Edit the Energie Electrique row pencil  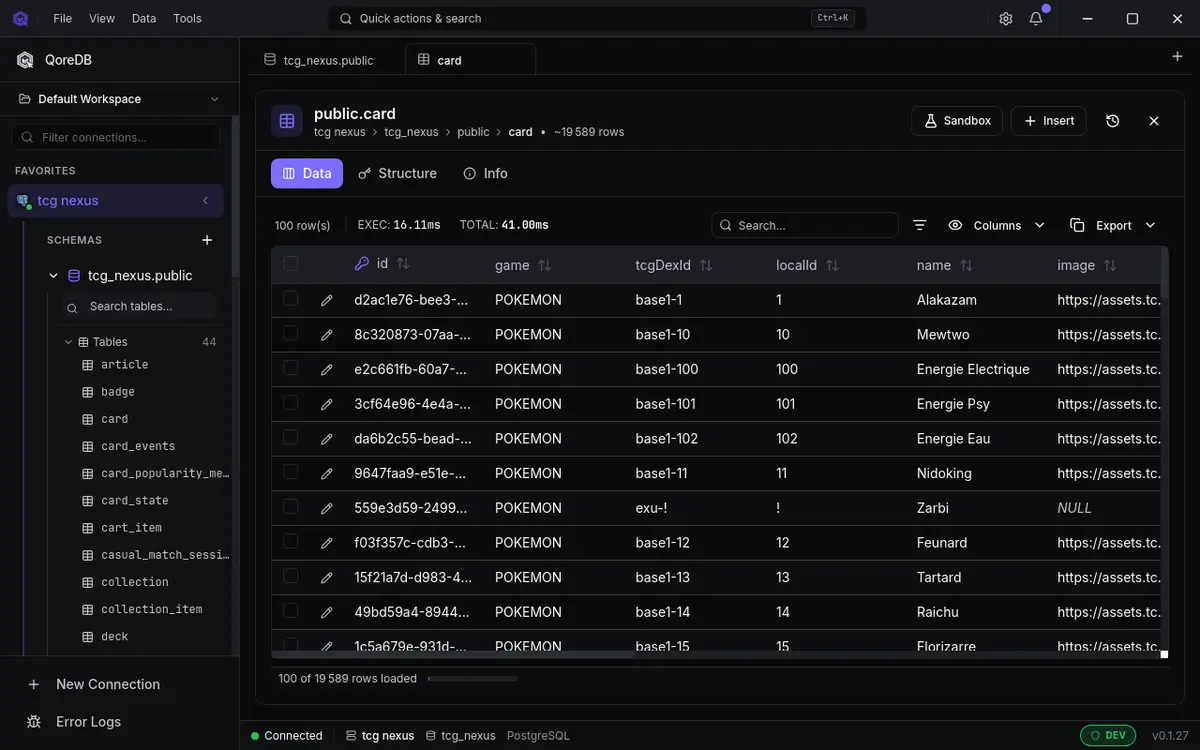[326, 369]
